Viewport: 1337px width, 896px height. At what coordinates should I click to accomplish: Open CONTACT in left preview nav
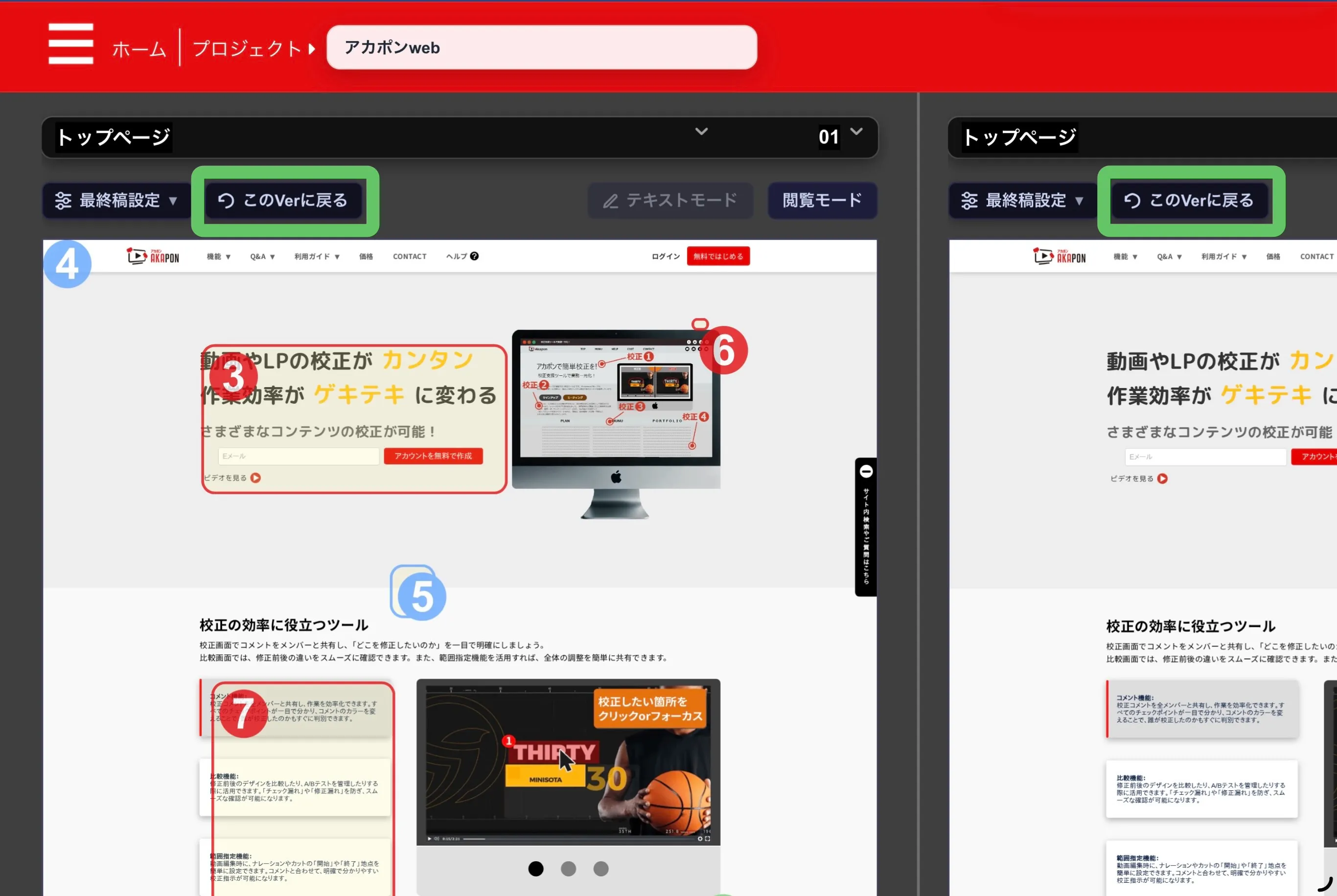coord(410,256)
